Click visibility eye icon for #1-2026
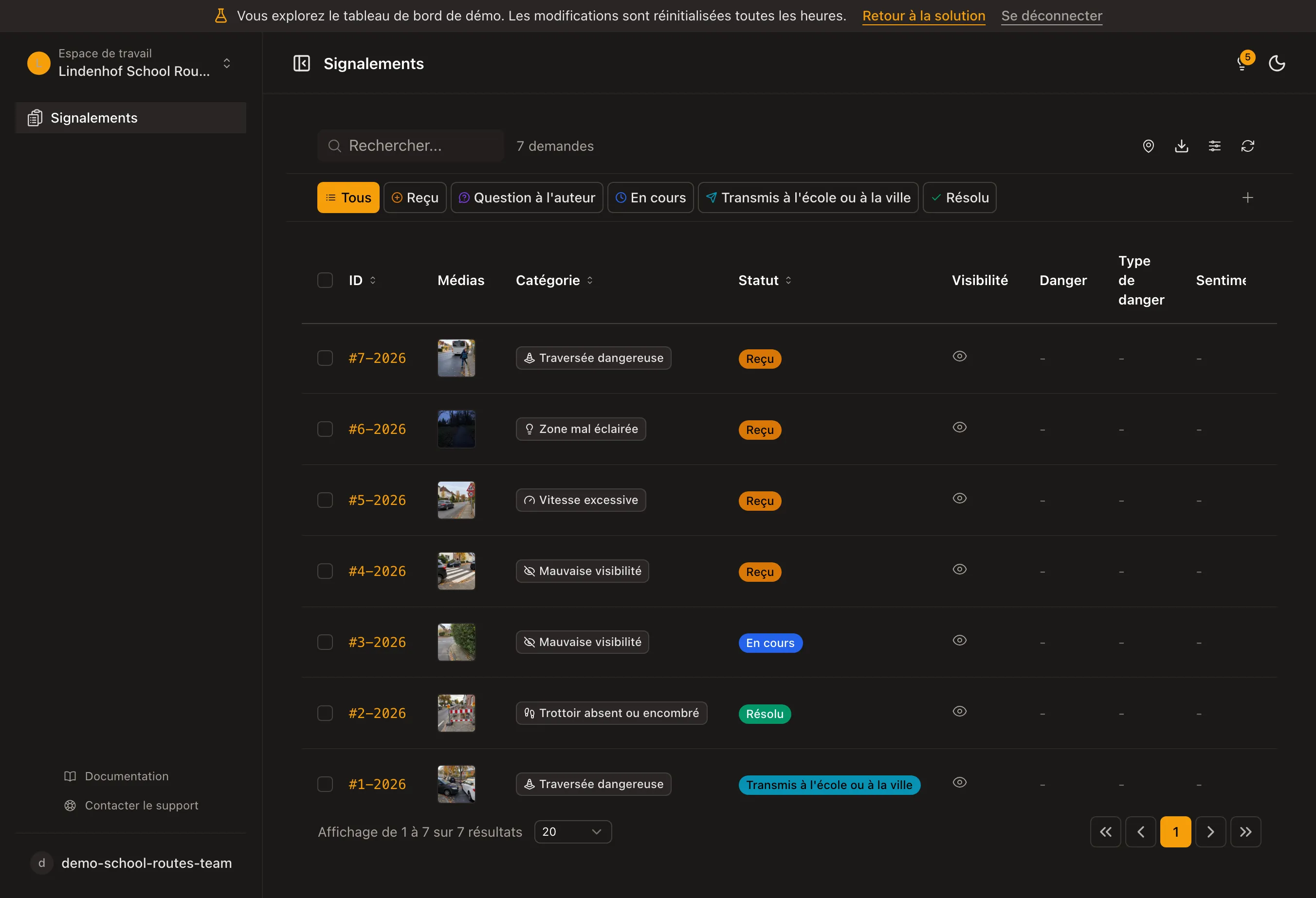Screen dimensions: 1316x898 click(959, 782)
